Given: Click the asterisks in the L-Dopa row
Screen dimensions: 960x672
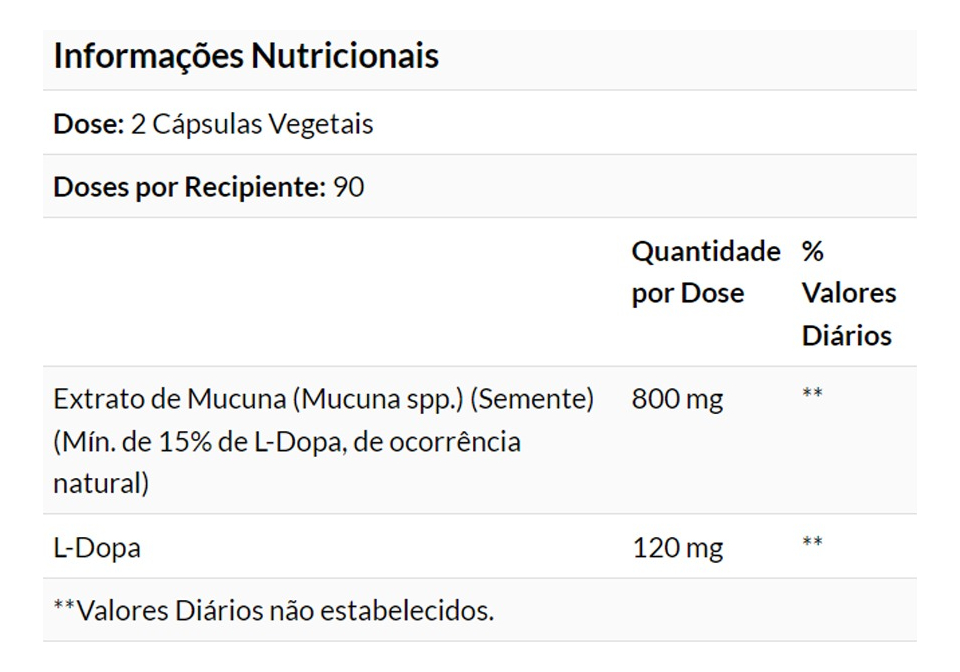Looking at the screenshot, I should (812, 542).
